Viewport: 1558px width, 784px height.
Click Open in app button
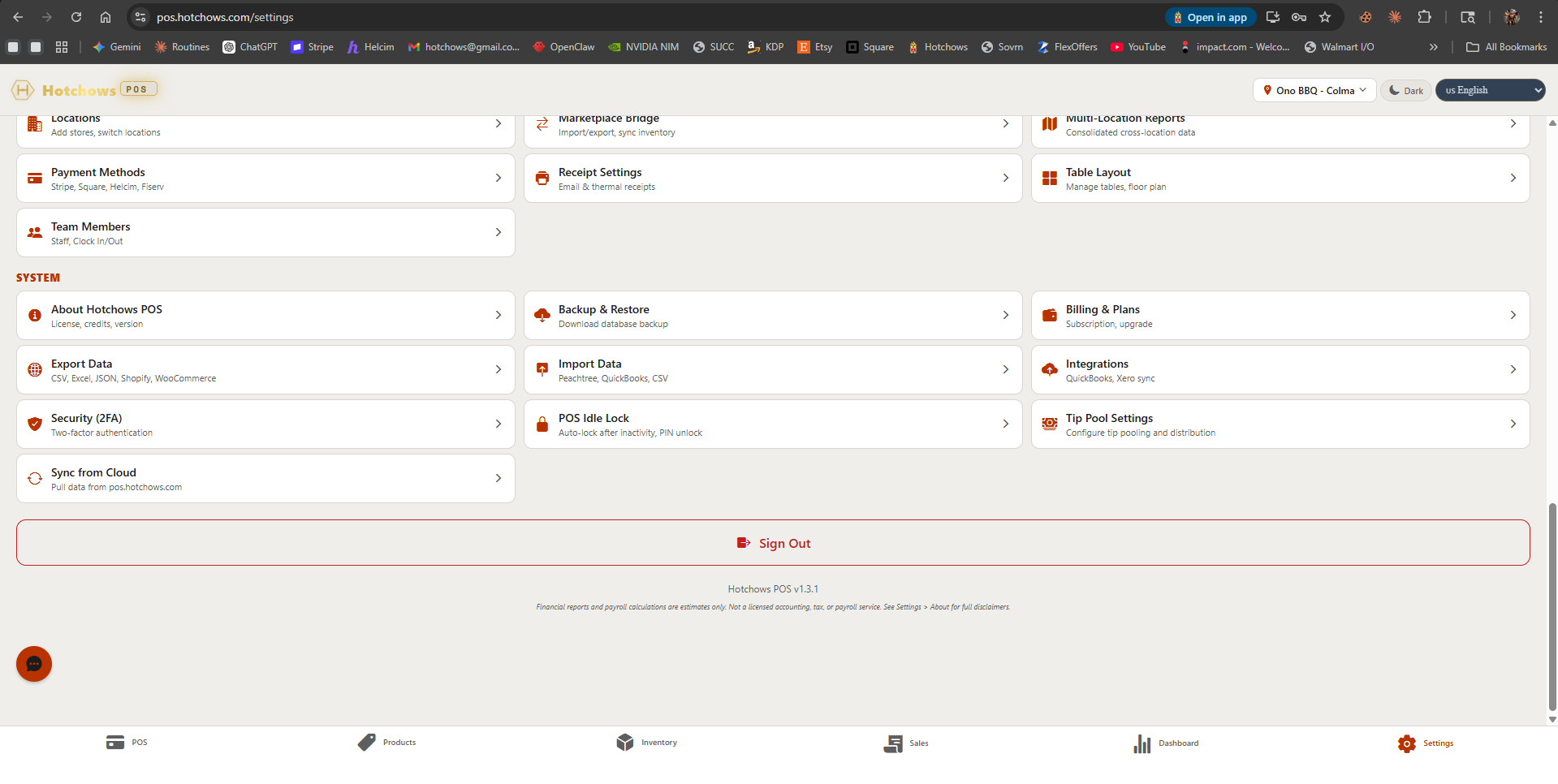(x=1211, y=17)
